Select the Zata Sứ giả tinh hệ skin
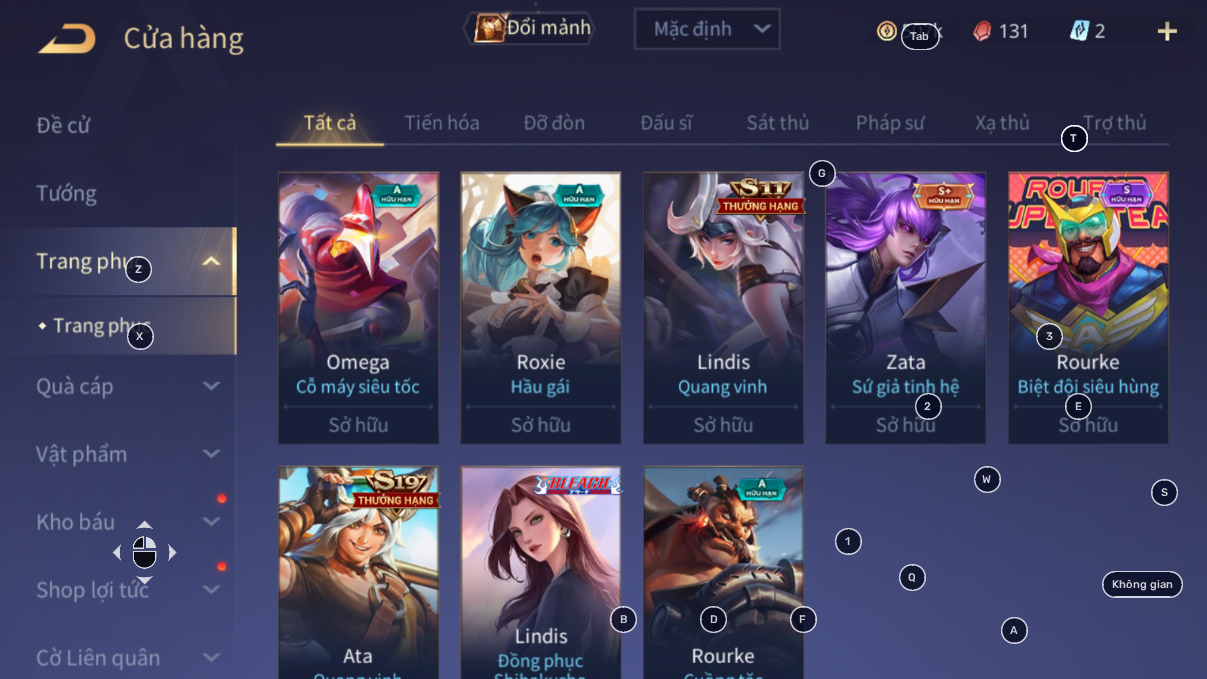1207x679 pixels. coord(906,308)
